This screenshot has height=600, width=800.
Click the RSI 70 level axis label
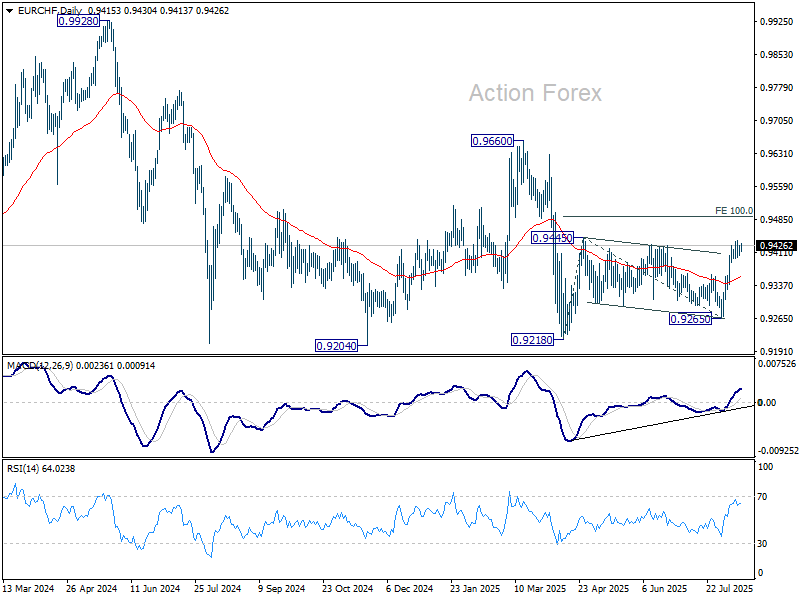(x=762, y=497)
